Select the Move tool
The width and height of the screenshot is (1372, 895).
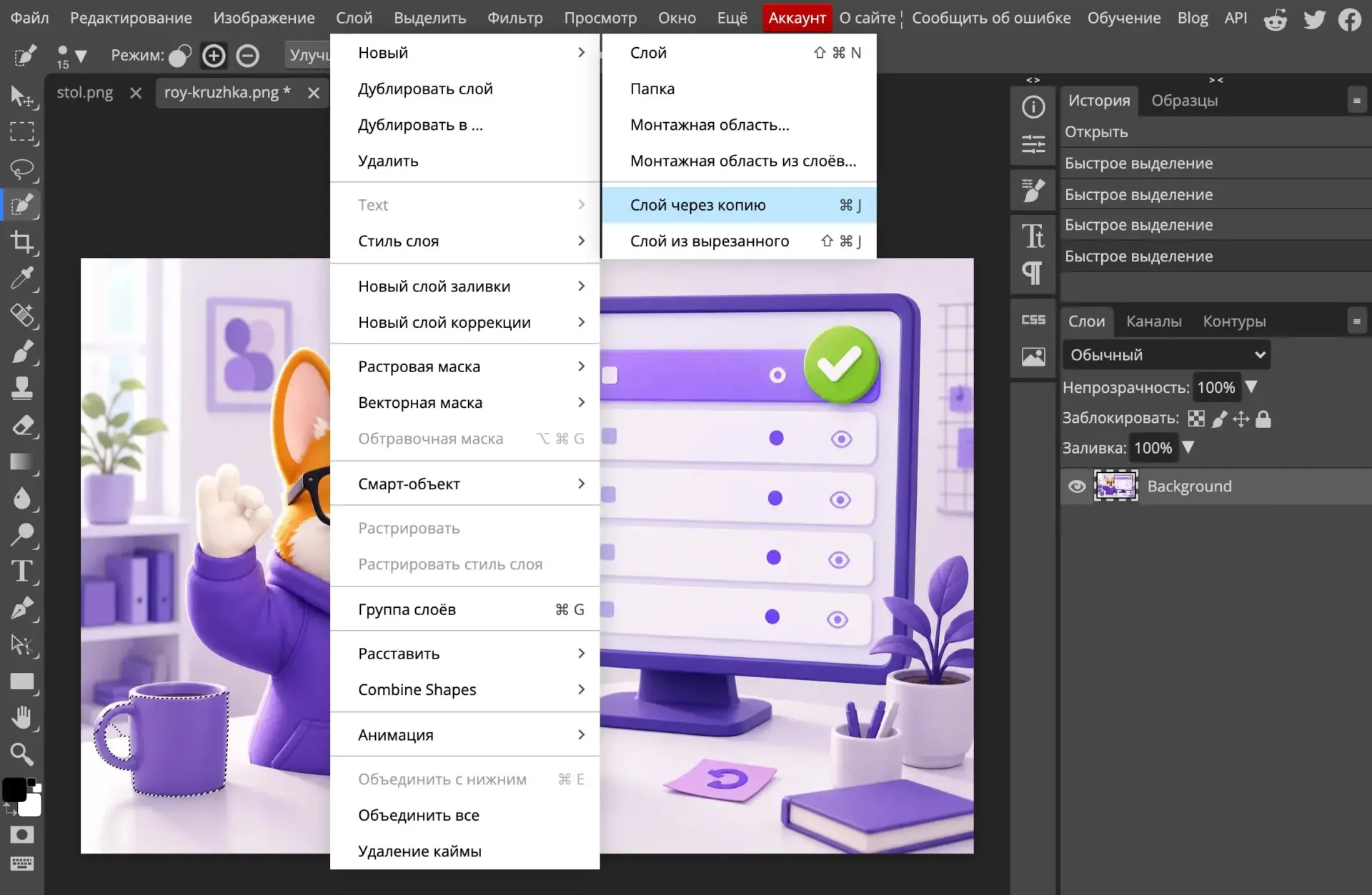pos(21,96)
